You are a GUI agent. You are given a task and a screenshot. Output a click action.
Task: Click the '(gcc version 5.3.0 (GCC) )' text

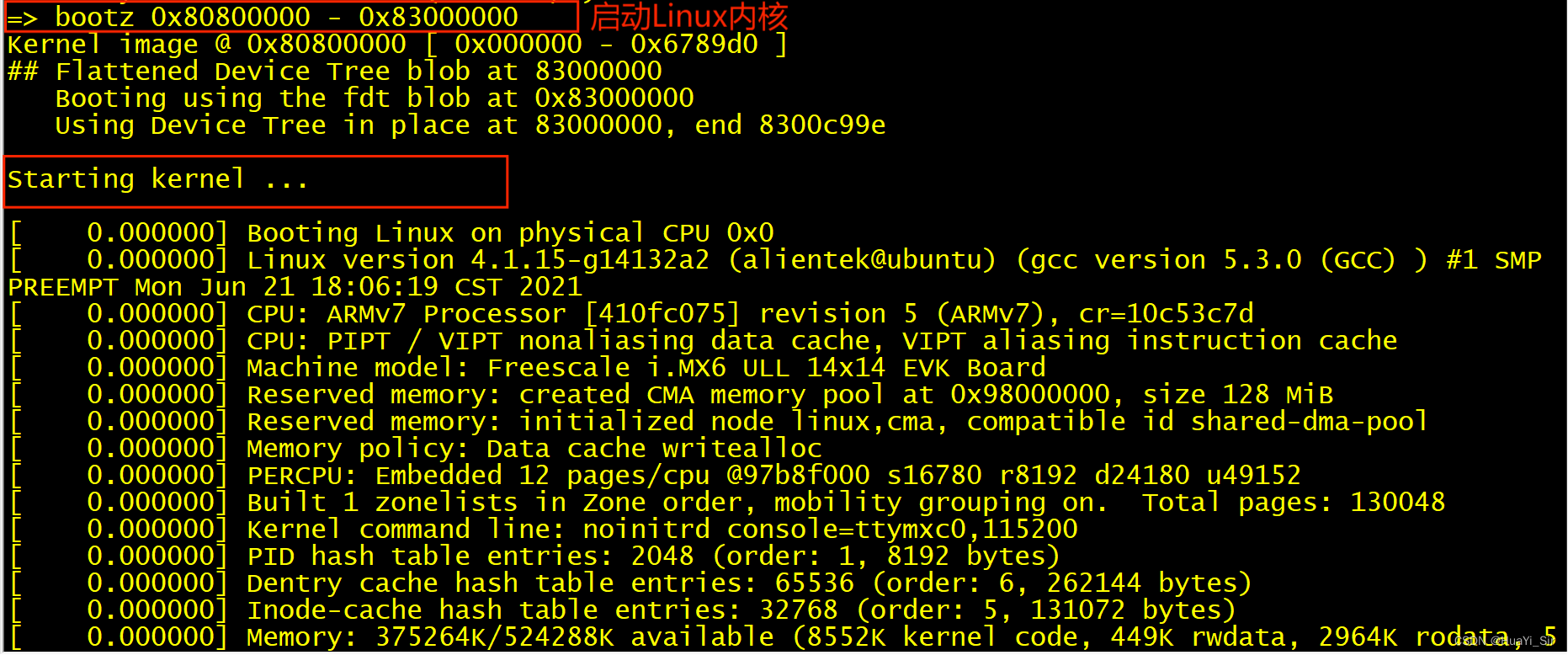[x=1222, y=259]
